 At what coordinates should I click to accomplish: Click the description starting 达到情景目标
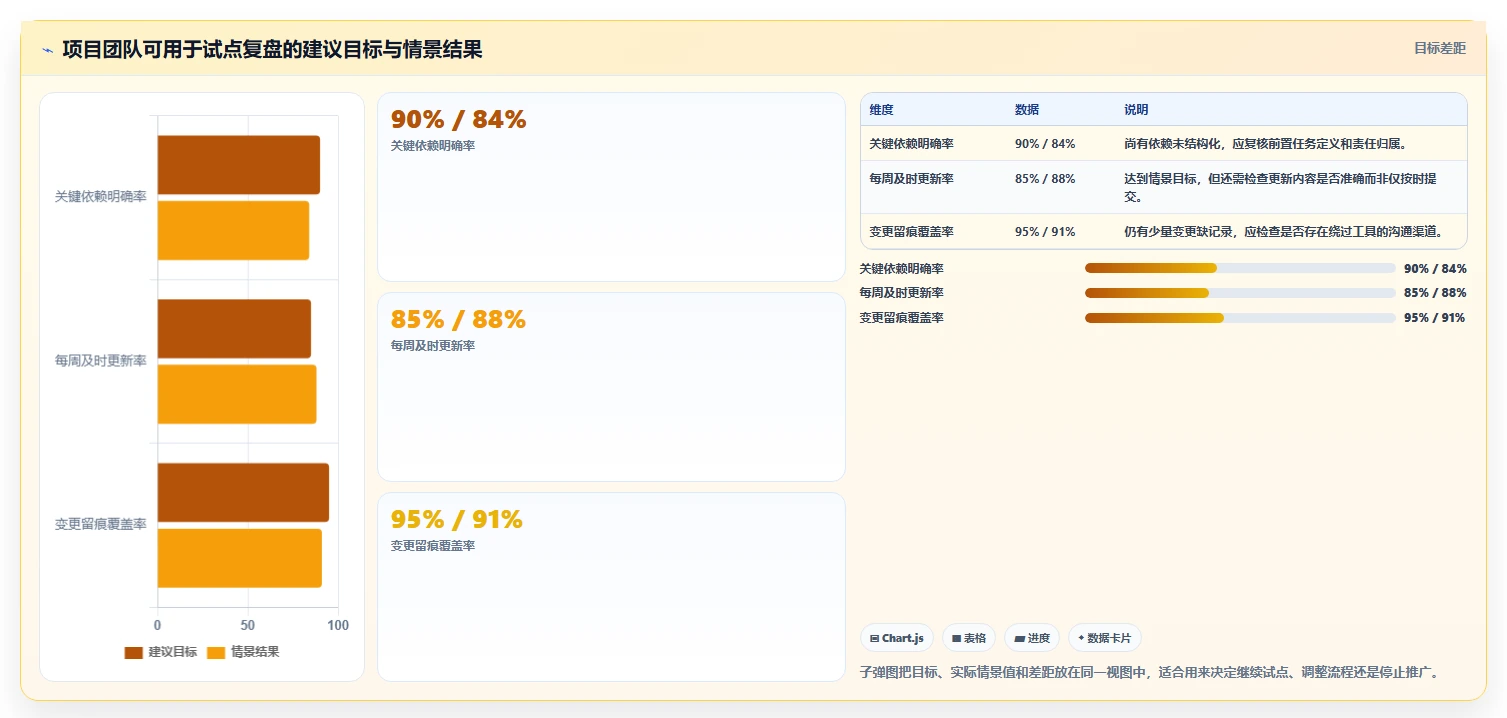[1281, 187]
